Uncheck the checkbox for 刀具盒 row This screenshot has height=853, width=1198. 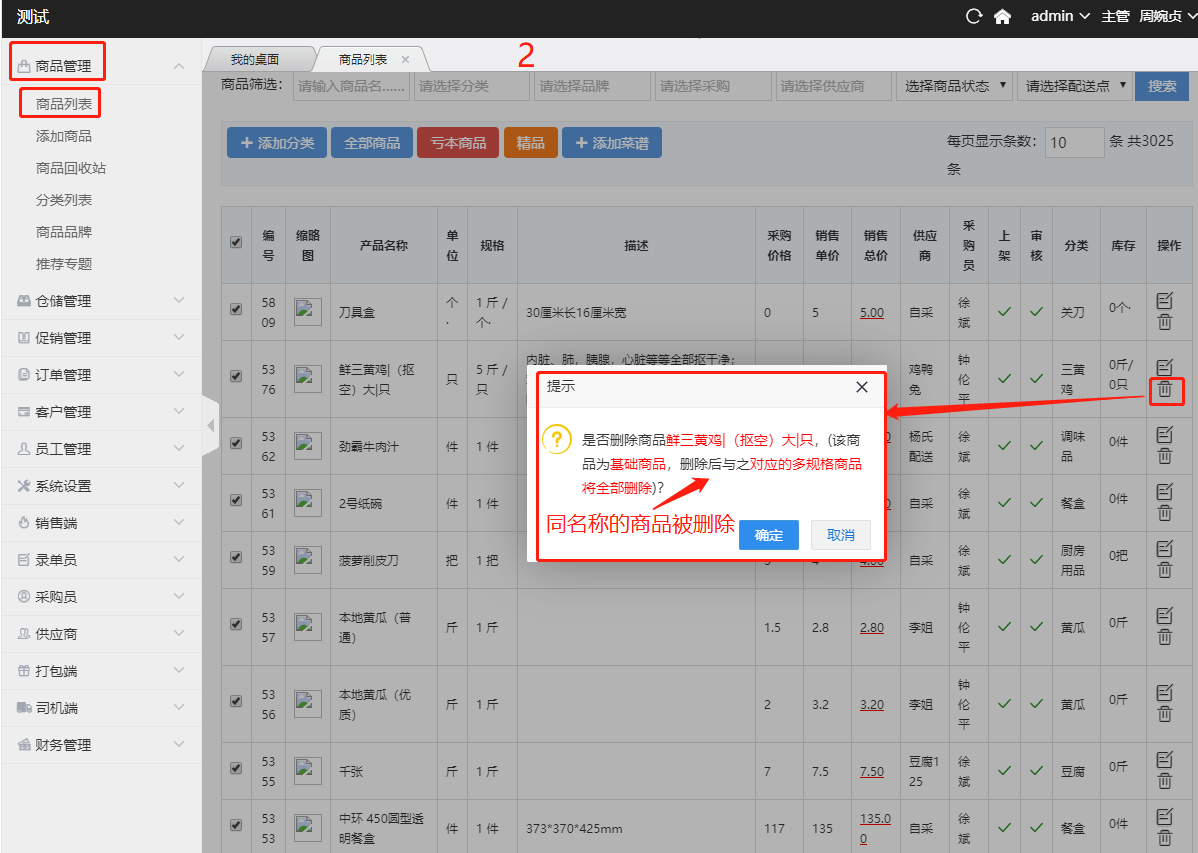coord(236,310)
